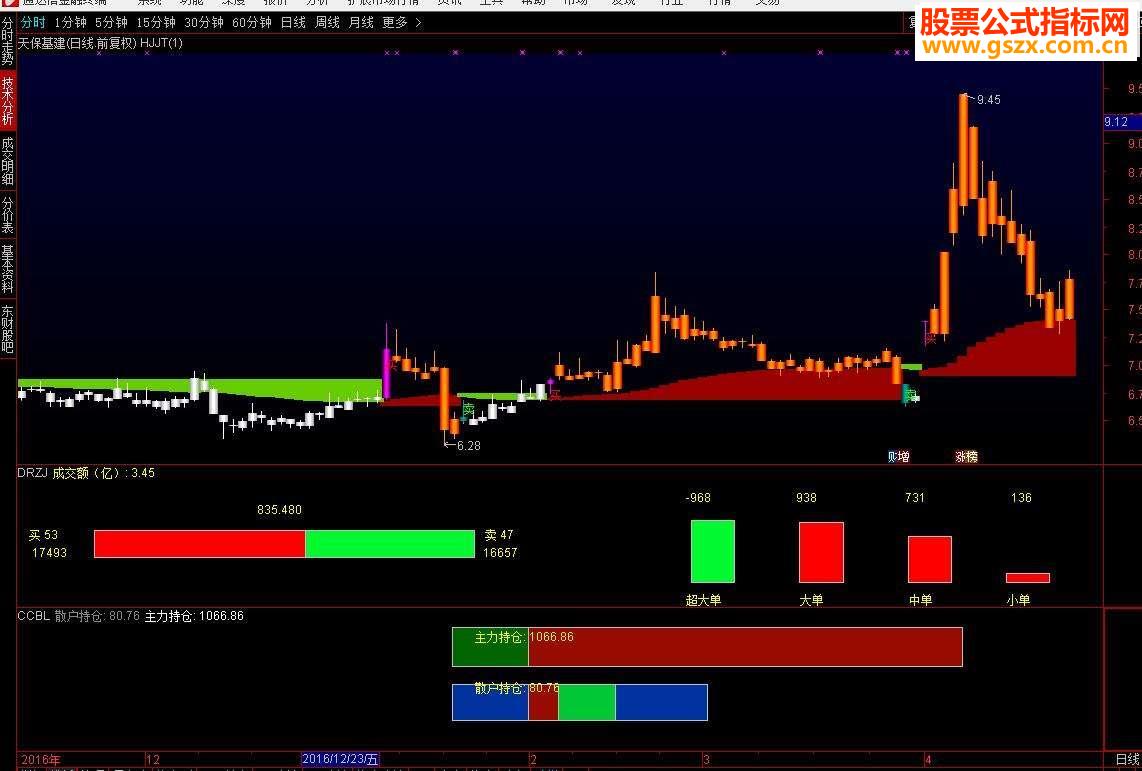Switch to the 分时 period tab
Image resolution: width=1142 pixels, height=771 pixels.
[33, 23]
